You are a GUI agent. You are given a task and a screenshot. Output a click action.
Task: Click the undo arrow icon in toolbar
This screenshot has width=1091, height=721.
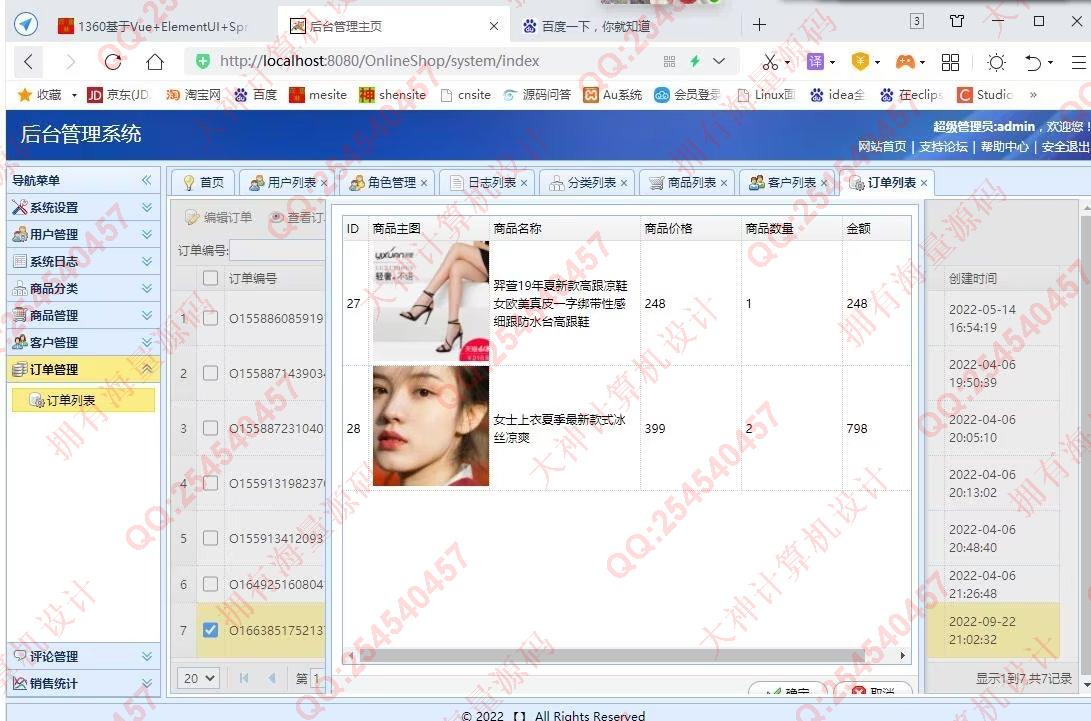1033,62
